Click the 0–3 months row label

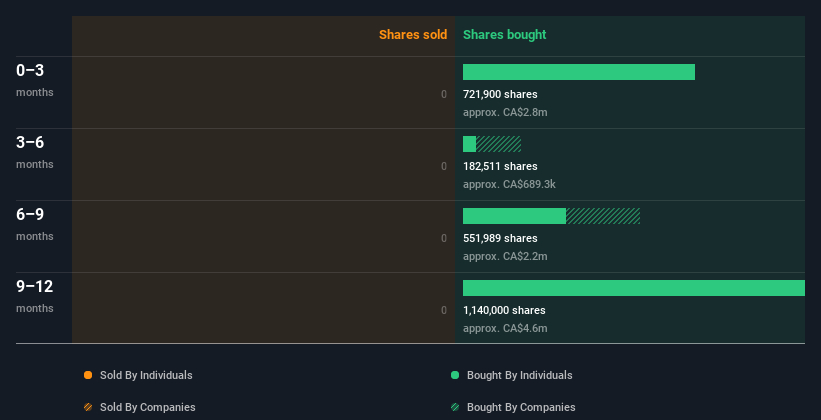pyautogui.click(x=35, y=80)
